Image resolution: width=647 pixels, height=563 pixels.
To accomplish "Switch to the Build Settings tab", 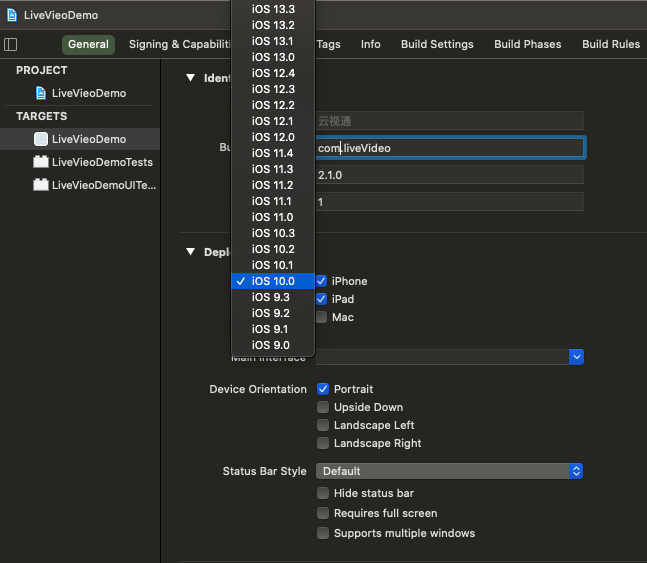I will click(437, 44).
